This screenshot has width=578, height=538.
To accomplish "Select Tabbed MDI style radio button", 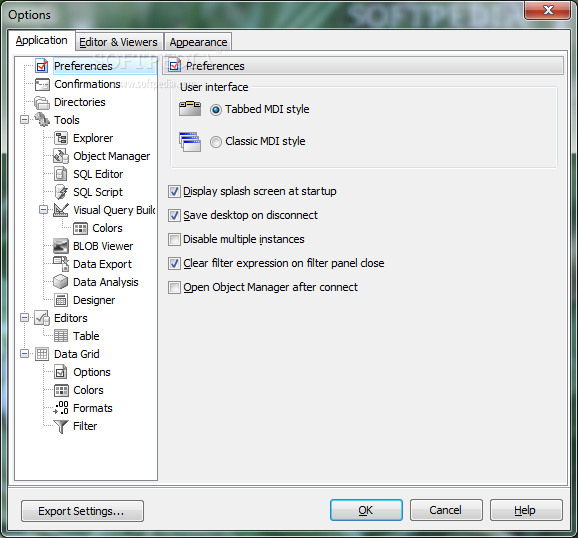I will pos(216,110).
